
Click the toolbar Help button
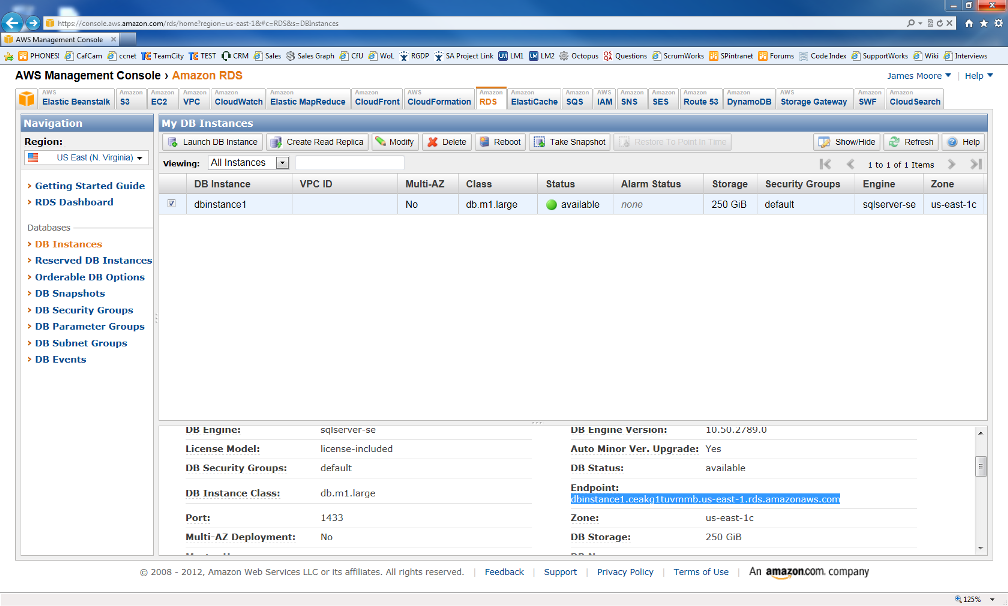[964, 142]
